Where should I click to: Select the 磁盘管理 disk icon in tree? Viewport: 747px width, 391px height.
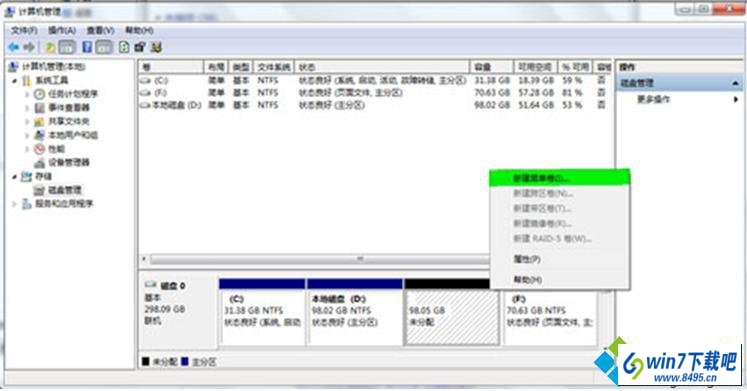(40, 190)
